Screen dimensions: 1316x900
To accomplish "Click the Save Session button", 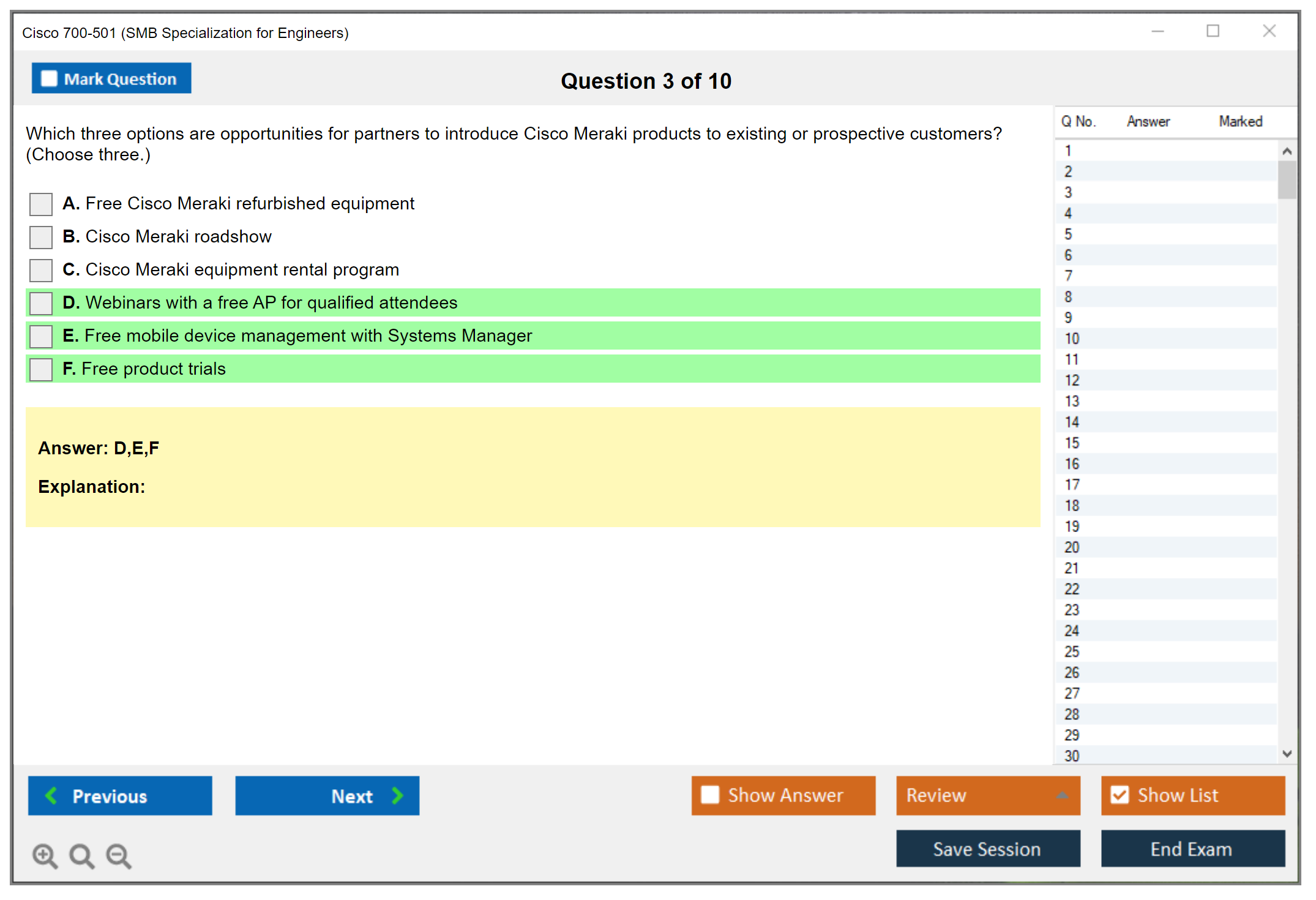I will (x=987, y=849).
